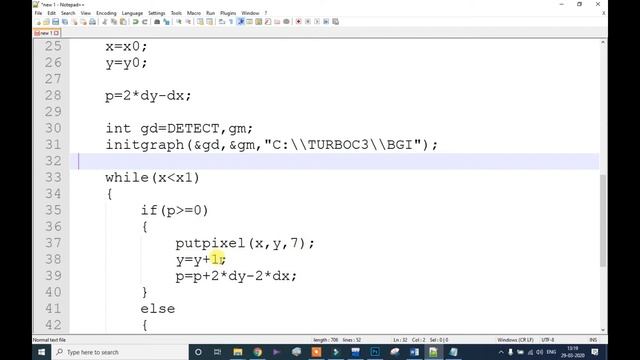Open the Replace dialog from toolbar

[166, 22]
